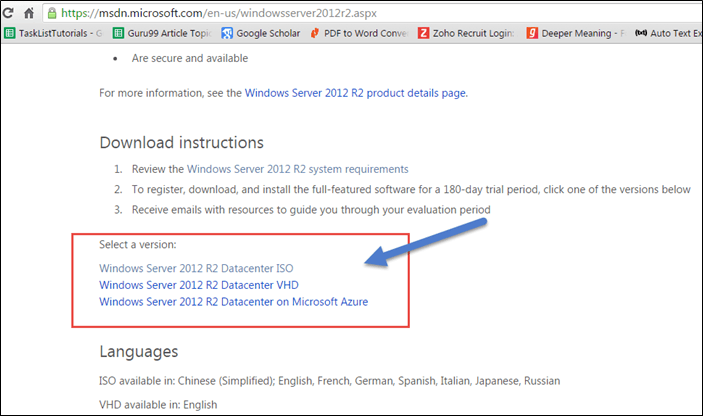Open the Google Scholar bookmark

click(x=261, y=33)
